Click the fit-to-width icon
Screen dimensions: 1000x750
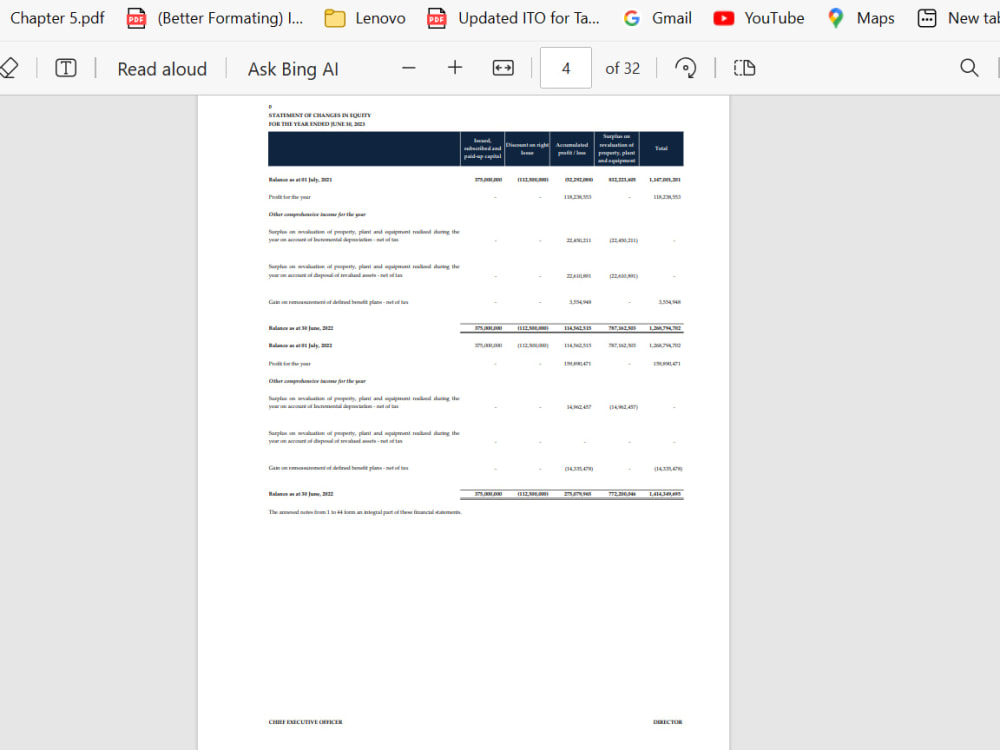(502, 67)
